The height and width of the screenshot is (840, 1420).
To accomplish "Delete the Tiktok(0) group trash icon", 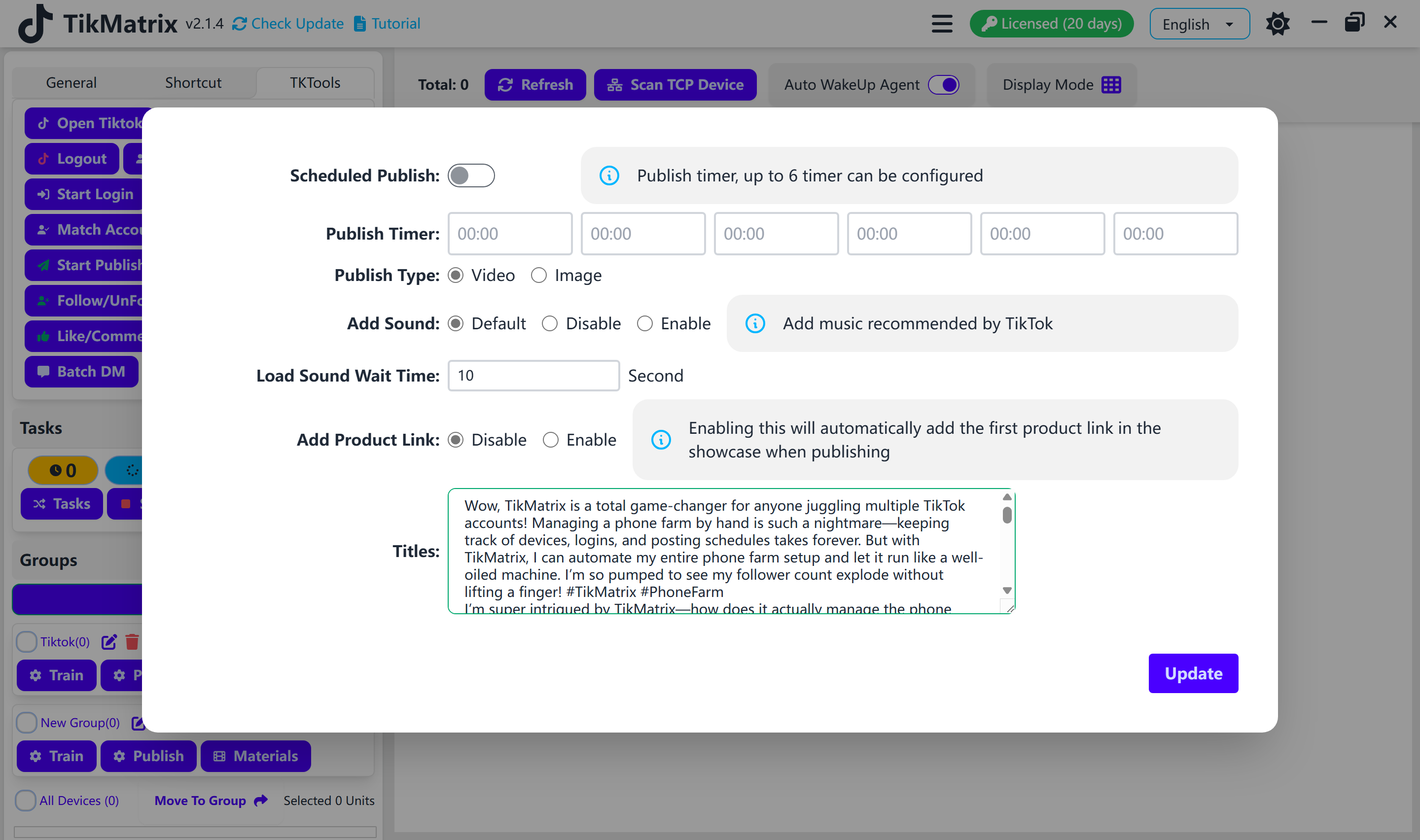I will [x=132, y=642].
